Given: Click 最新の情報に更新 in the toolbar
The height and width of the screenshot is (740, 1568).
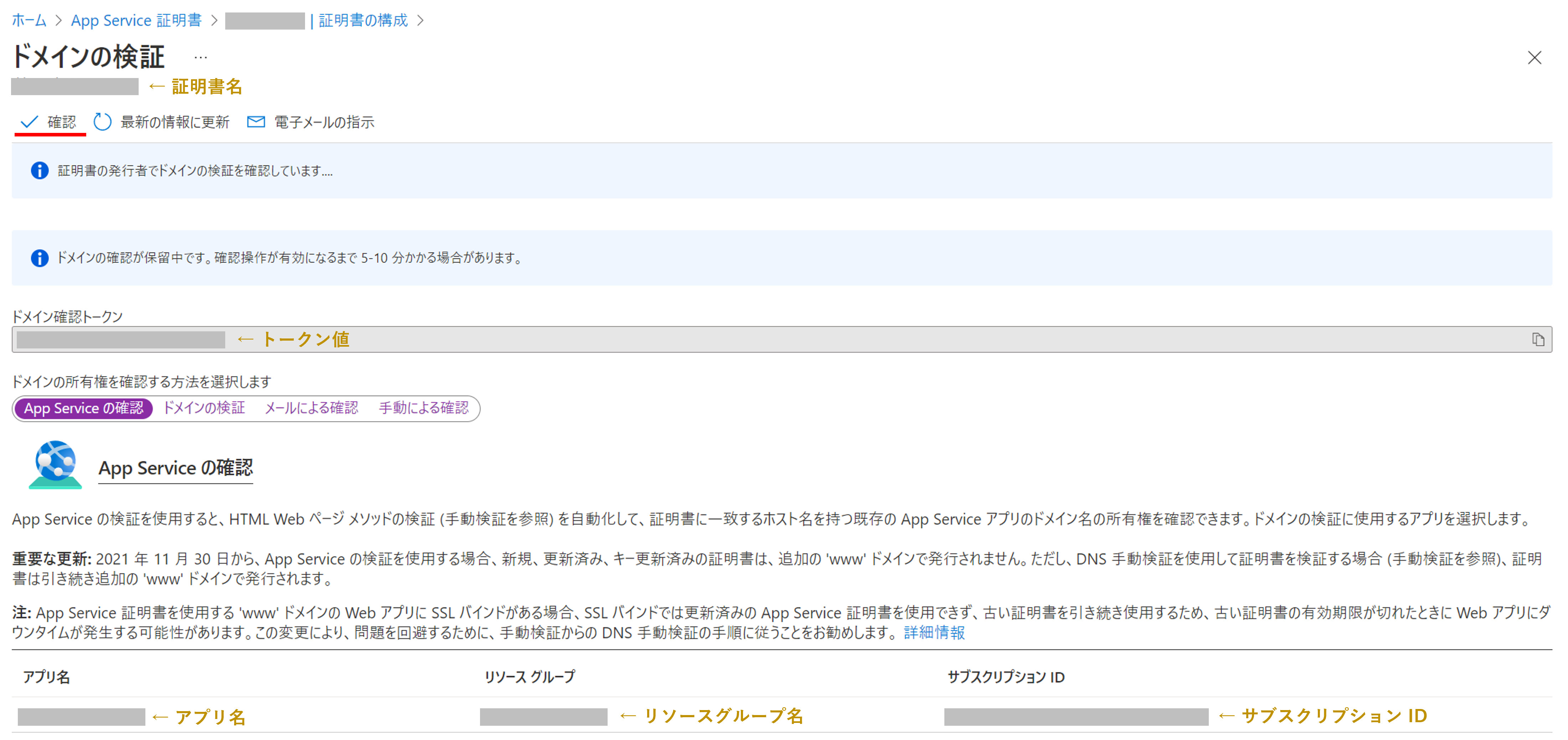Looking at the screenshot, I should tap(175, 121).
